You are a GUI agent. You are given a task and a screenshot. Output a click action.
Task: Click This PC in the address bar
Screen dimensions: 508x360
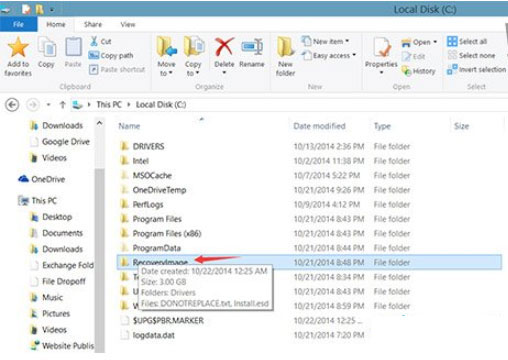pos(109,105)
